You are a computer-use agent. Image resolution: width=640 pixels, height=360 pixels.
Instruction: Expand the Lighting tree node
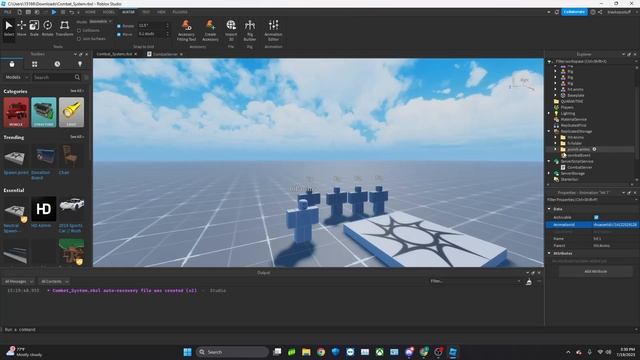point(549,113)
